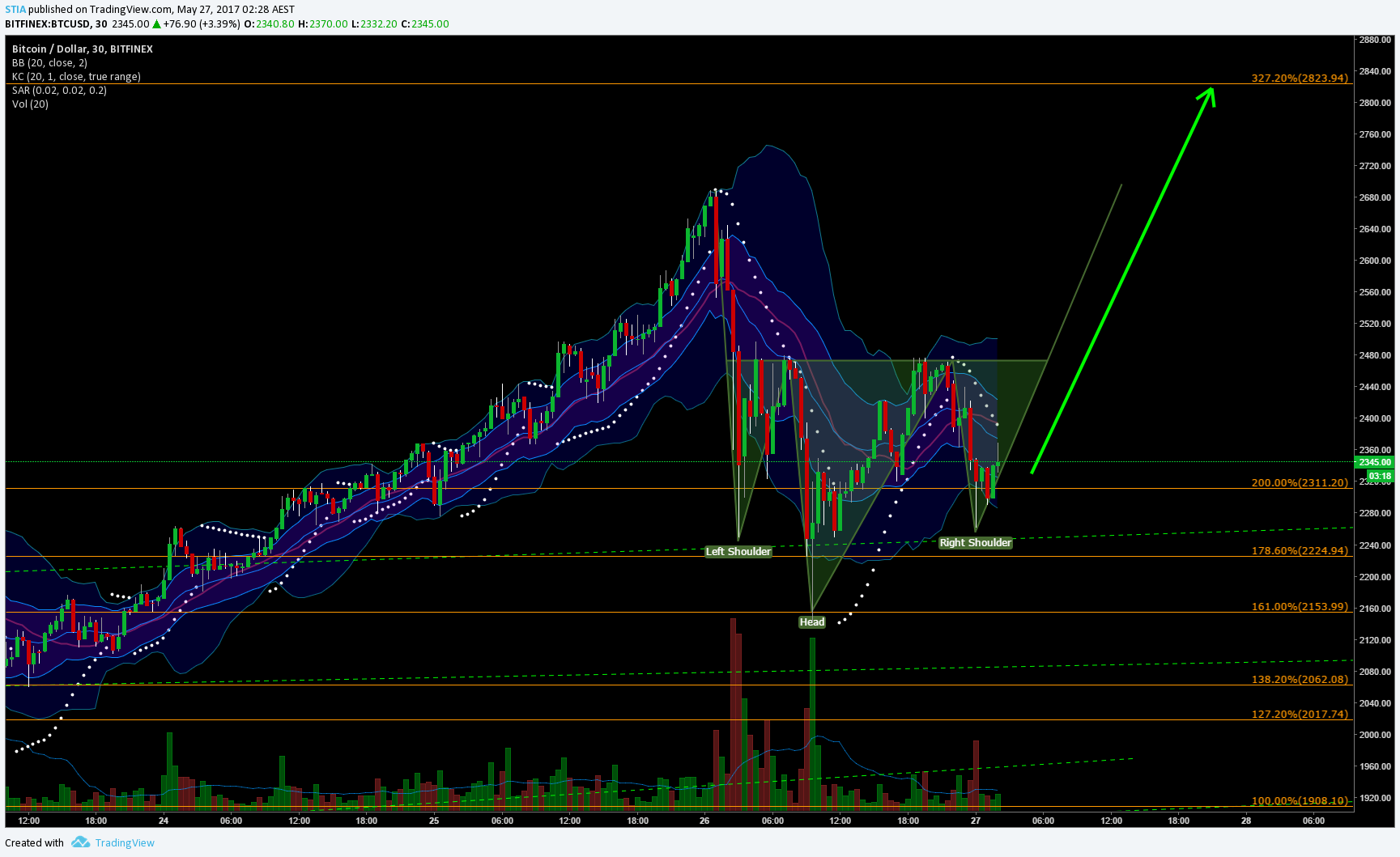Click the 178.60%(2224.94) Fibonacci label
Screen dimensions: 1400x857
(x=1300, y=551)
